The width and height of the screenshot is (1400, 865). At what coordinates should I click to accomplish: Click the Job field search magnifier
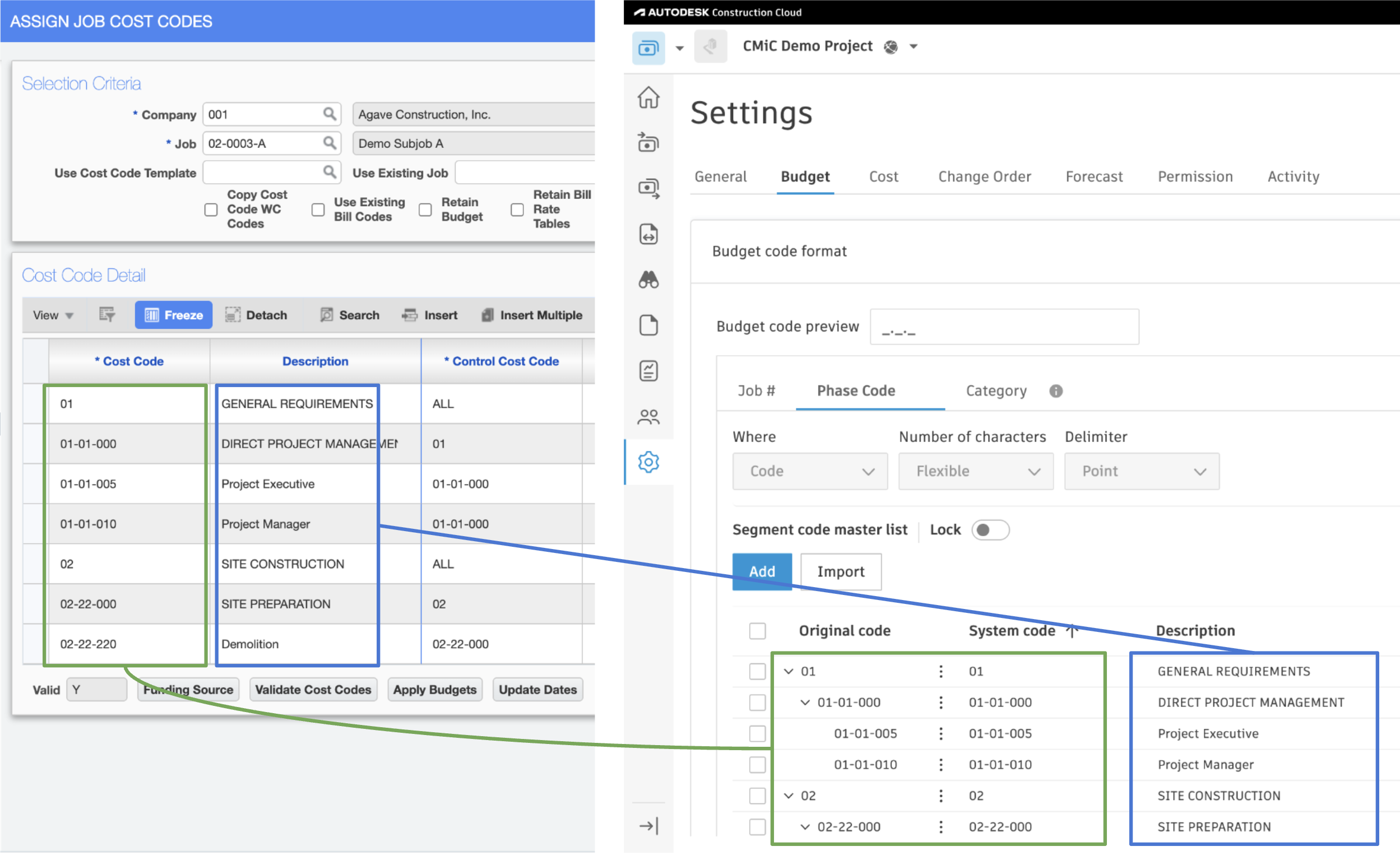click(x=330, y=143)
